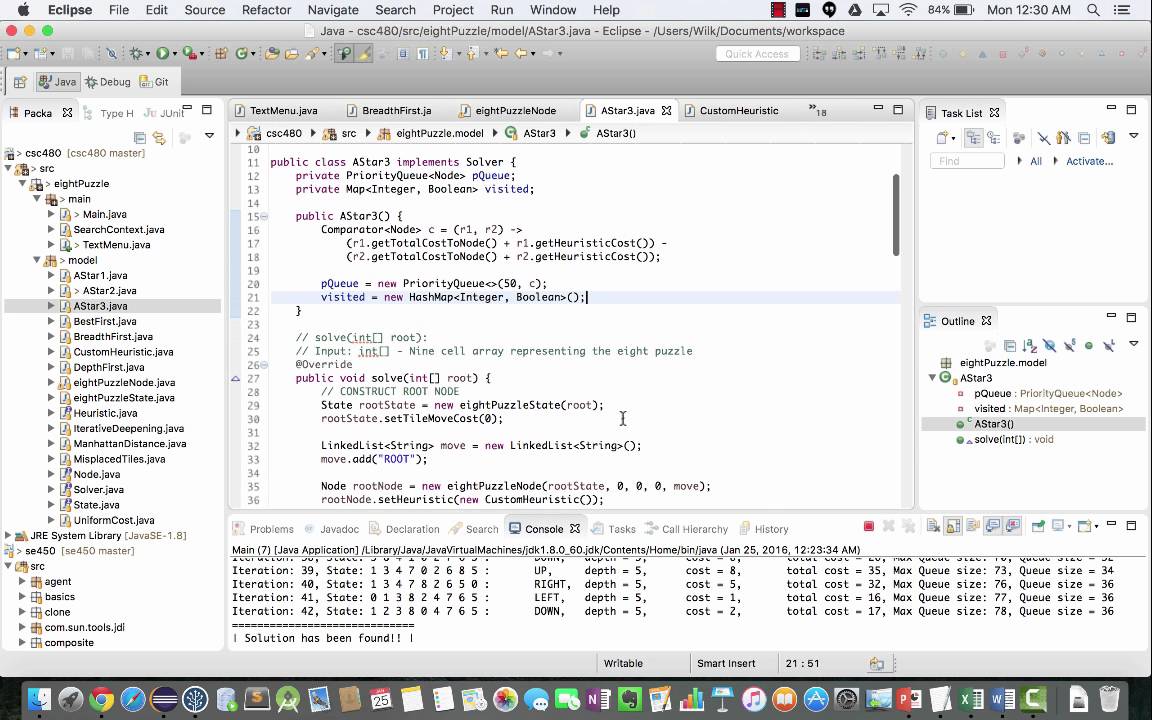Click the All link in Task List
This screenshot has height=720, width=1152.
click(x=1036, y=161)
